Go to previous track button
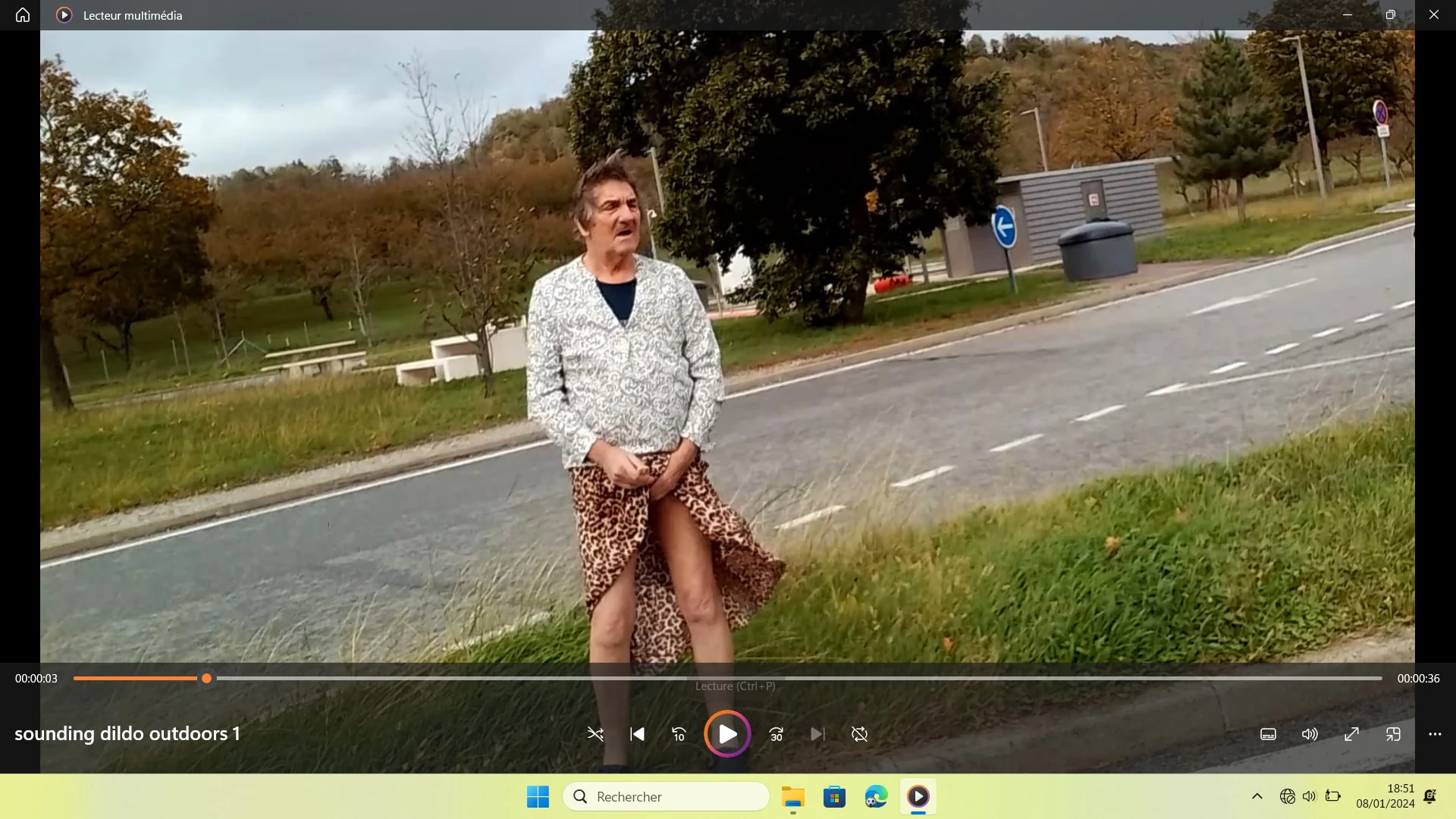The height and width of the screenshot is (819, 1456). point(637,734)
